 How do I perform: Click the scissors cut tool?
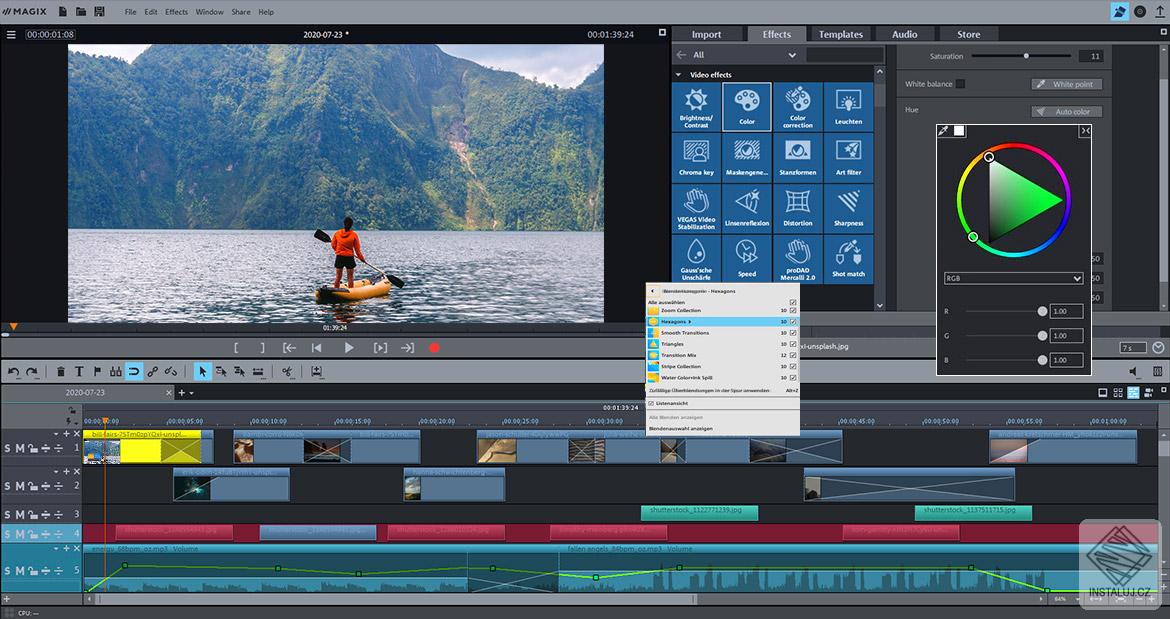pos(287,371)
